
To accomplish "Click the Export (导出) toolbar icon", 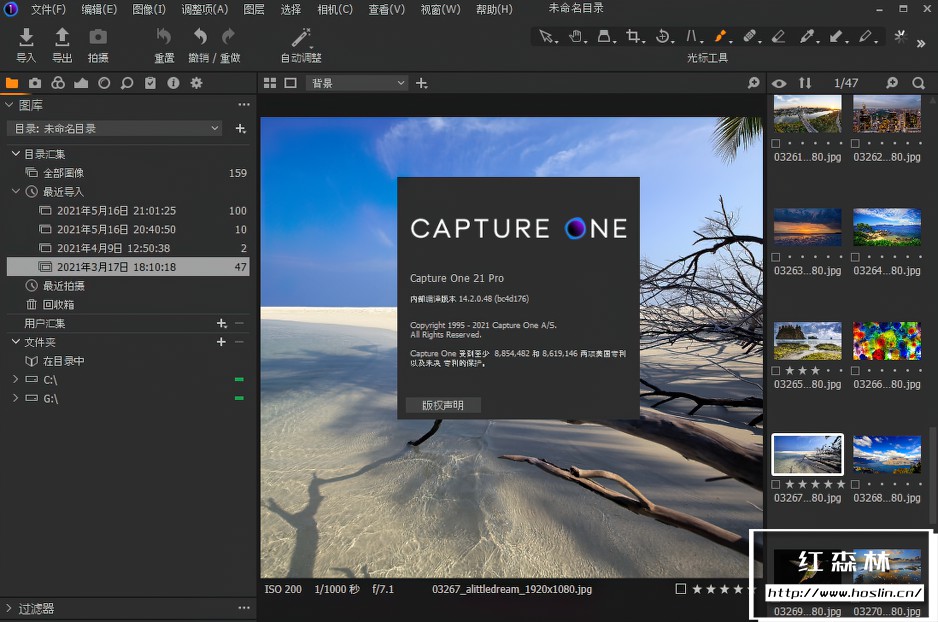I will (x=62, y=38).
